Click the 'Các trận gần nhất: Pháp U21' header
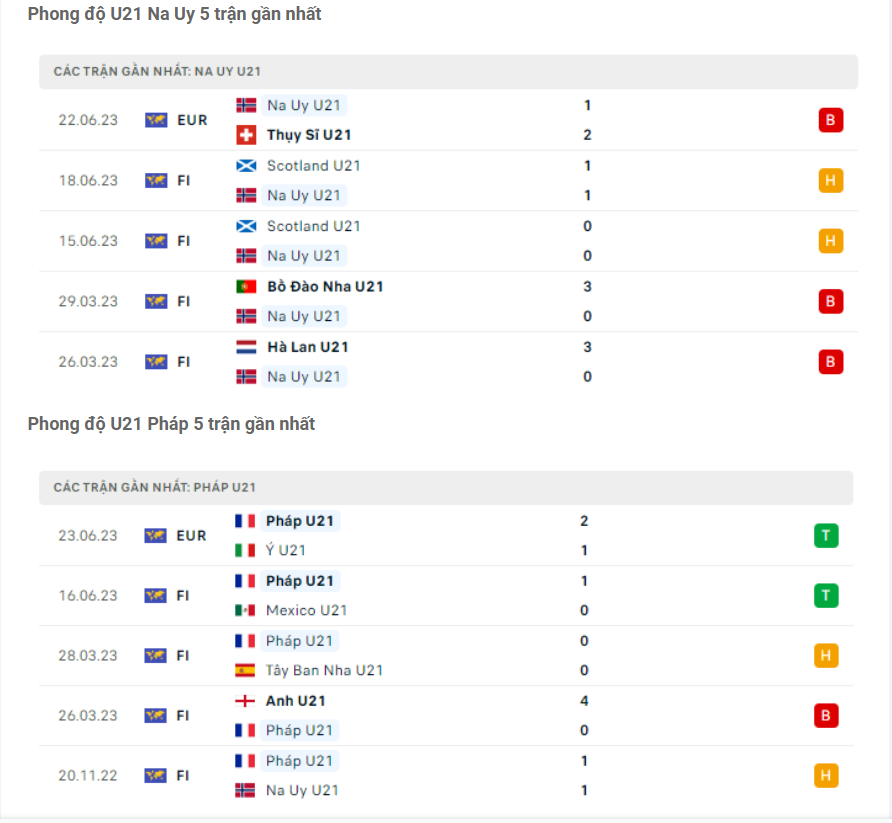The width and height of the screenshot is (892, 823). click(x=155, y=487)
